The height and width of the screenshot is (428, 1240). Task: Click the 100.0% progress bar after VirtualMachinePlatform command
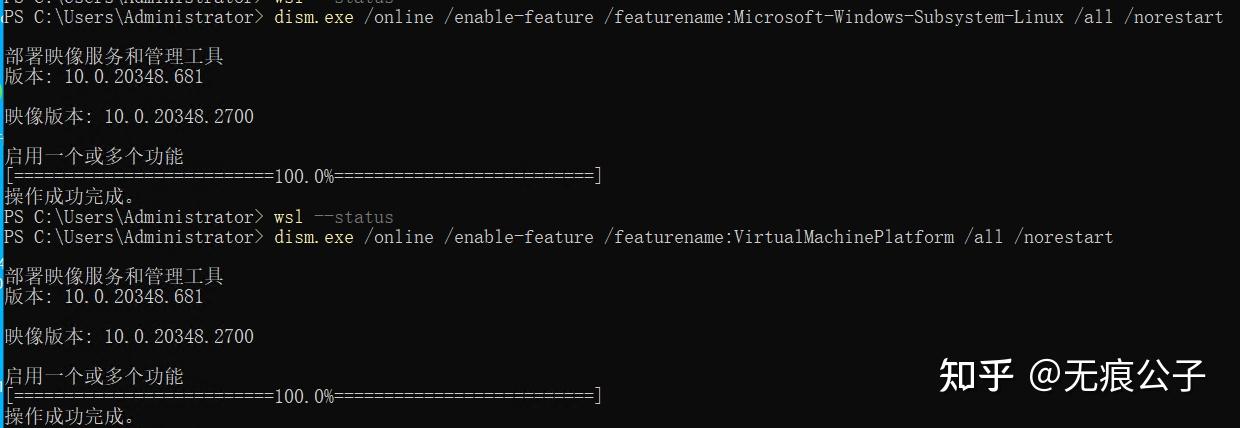(x=303, y=397)
